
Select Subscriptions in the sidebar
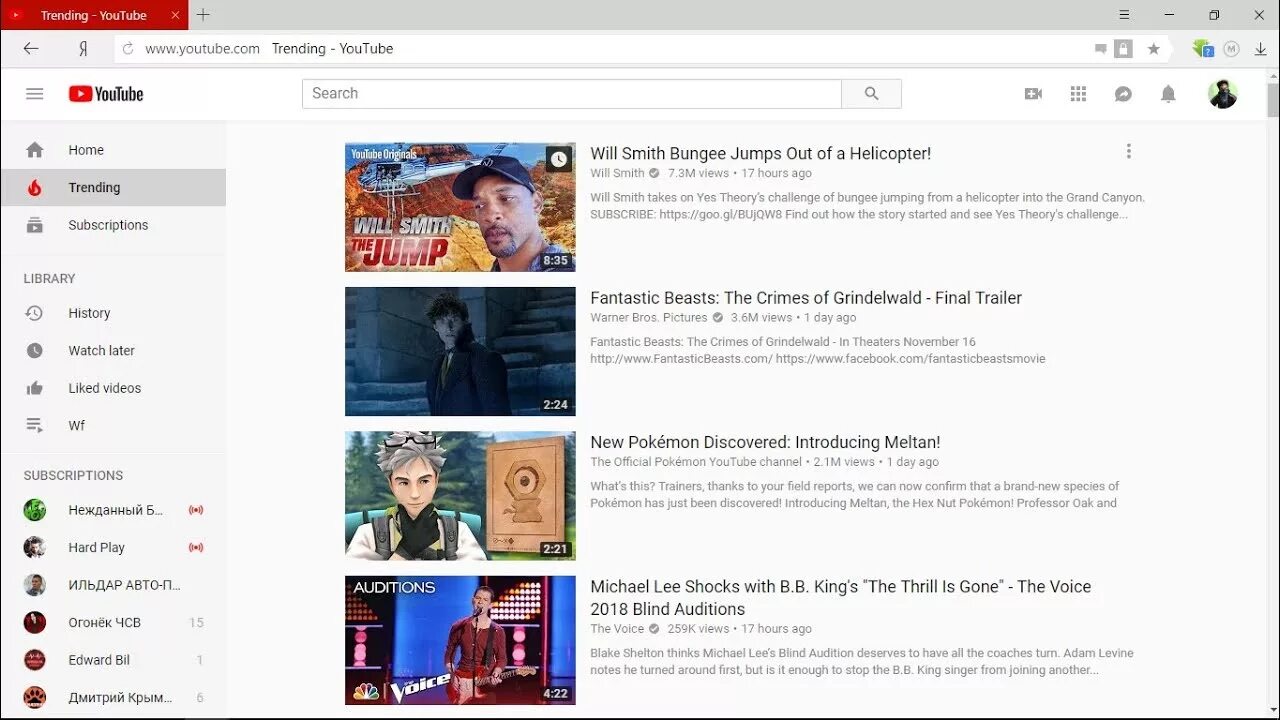(x=113, y=225)
